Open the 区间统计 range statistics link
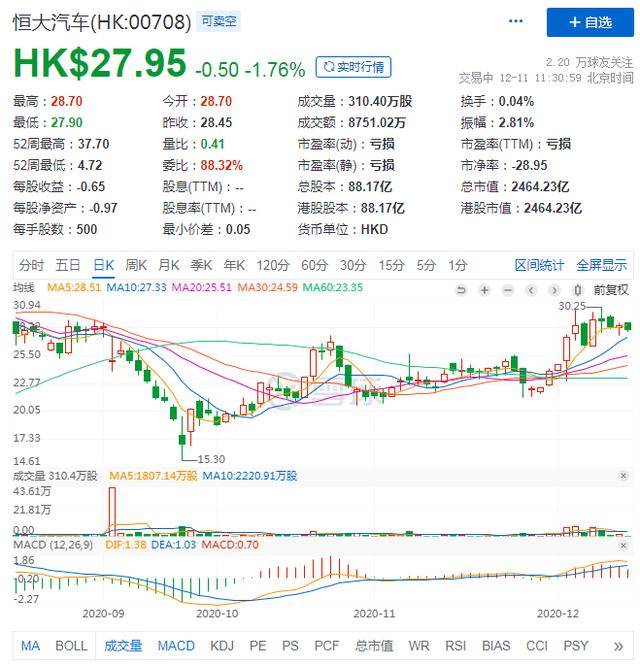 click(x=539, y=265)
